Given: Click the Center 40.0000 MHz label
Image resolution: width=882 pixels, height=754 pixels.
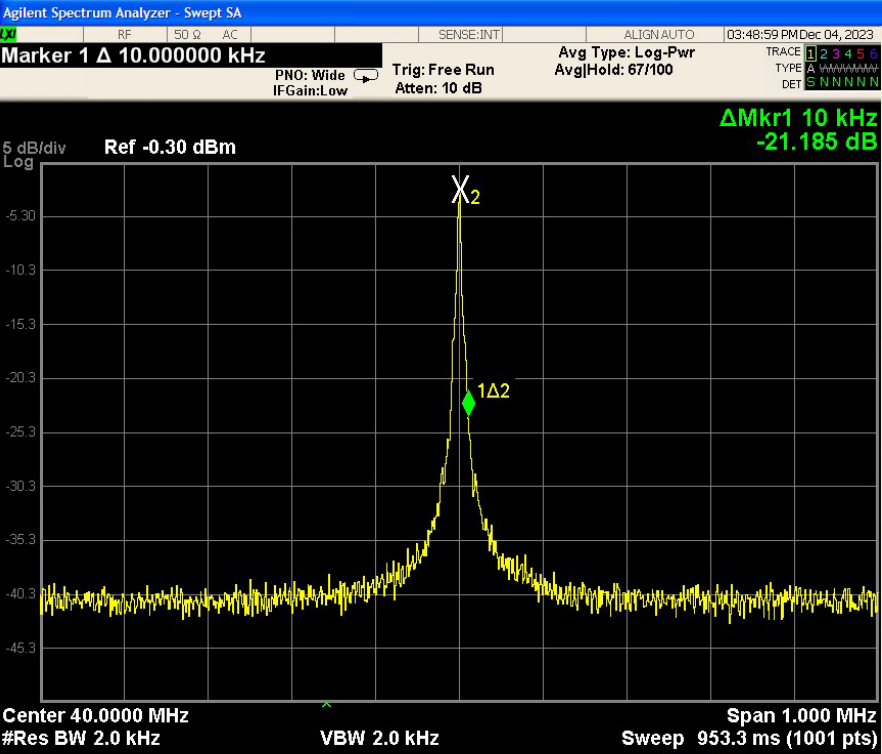Looking at the screenshot, I should pos(96,716).
